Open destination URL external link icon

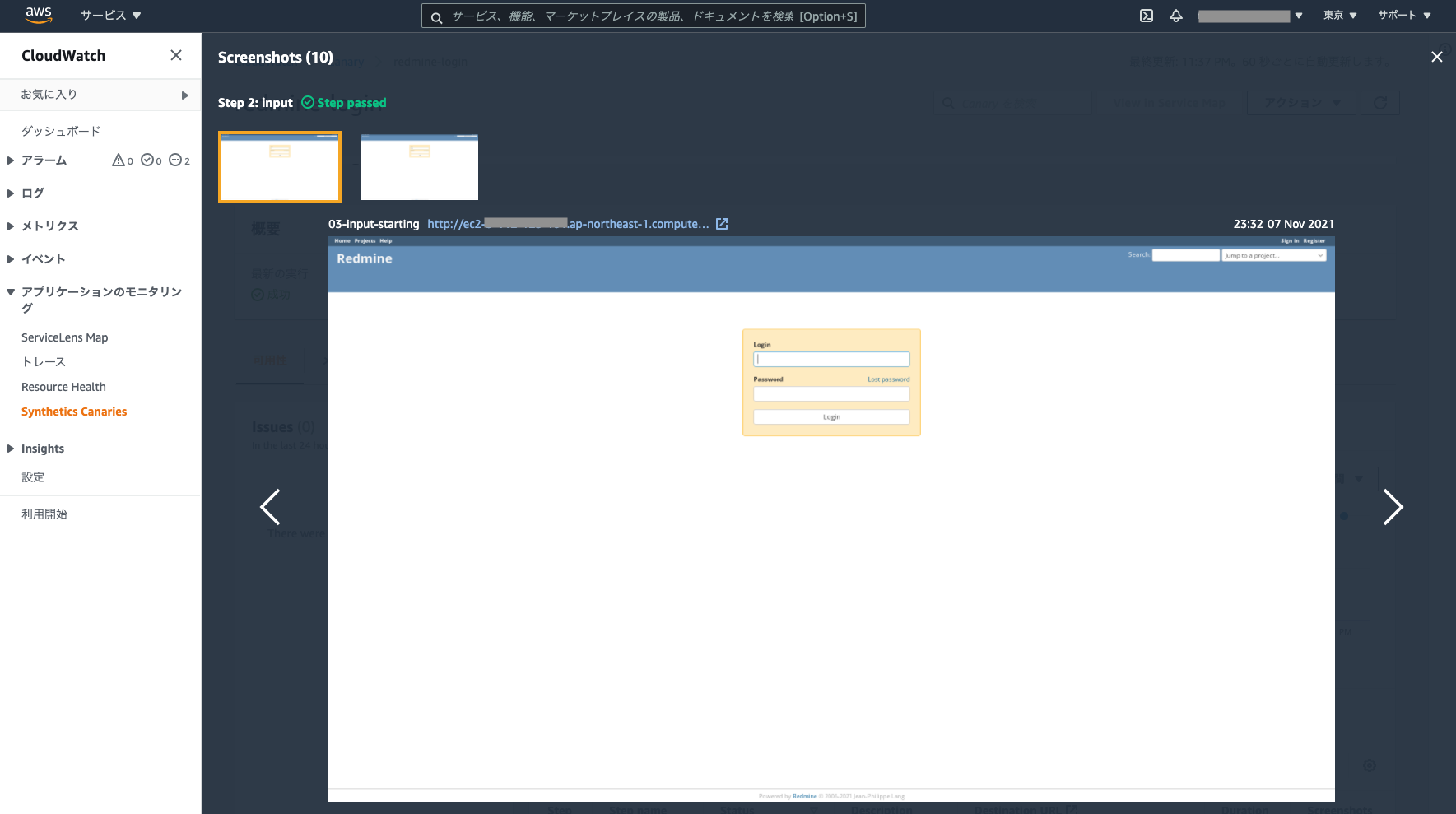722,224
